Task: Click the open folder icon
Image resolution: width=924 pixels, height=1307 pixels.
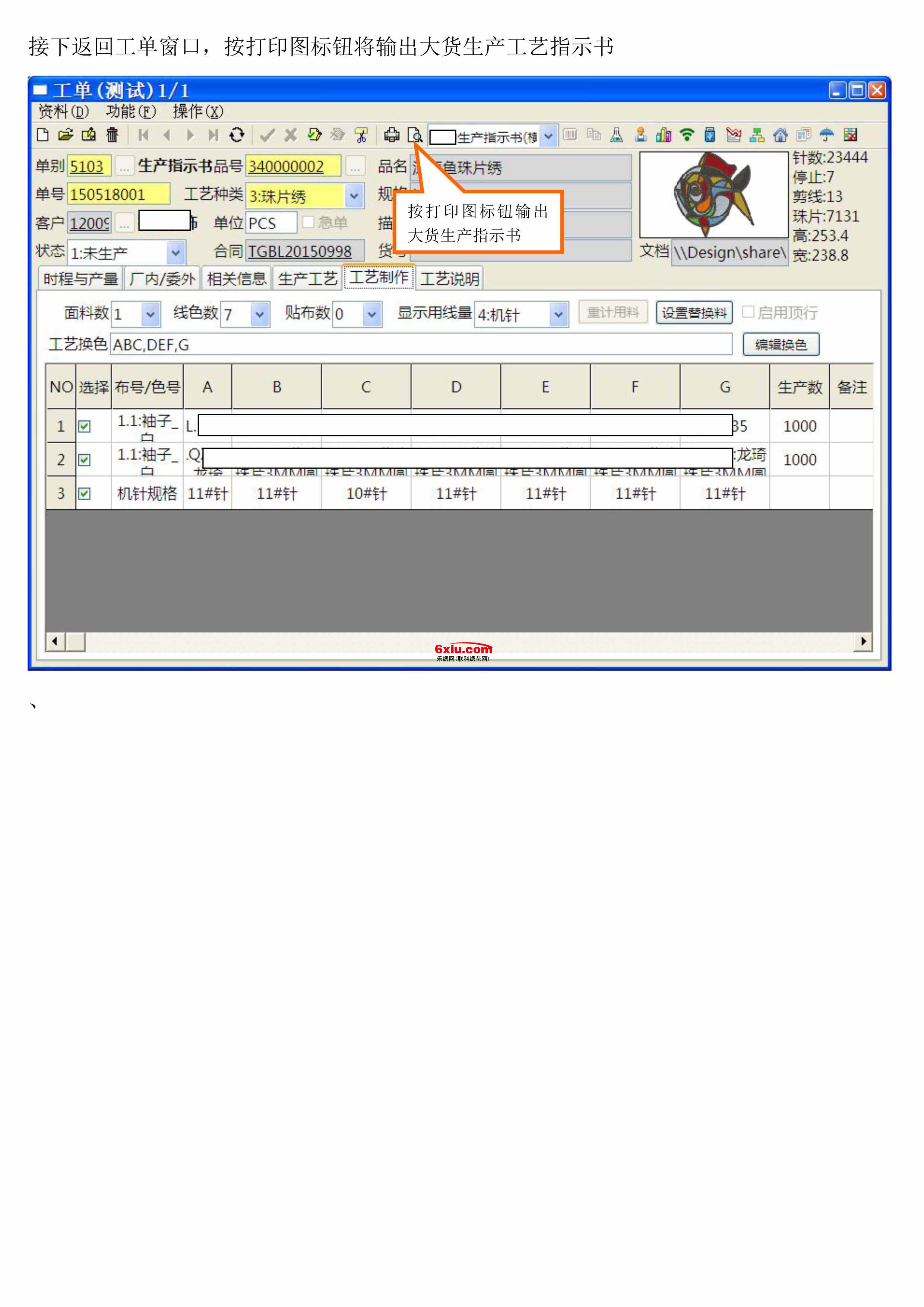Action: 66,135
